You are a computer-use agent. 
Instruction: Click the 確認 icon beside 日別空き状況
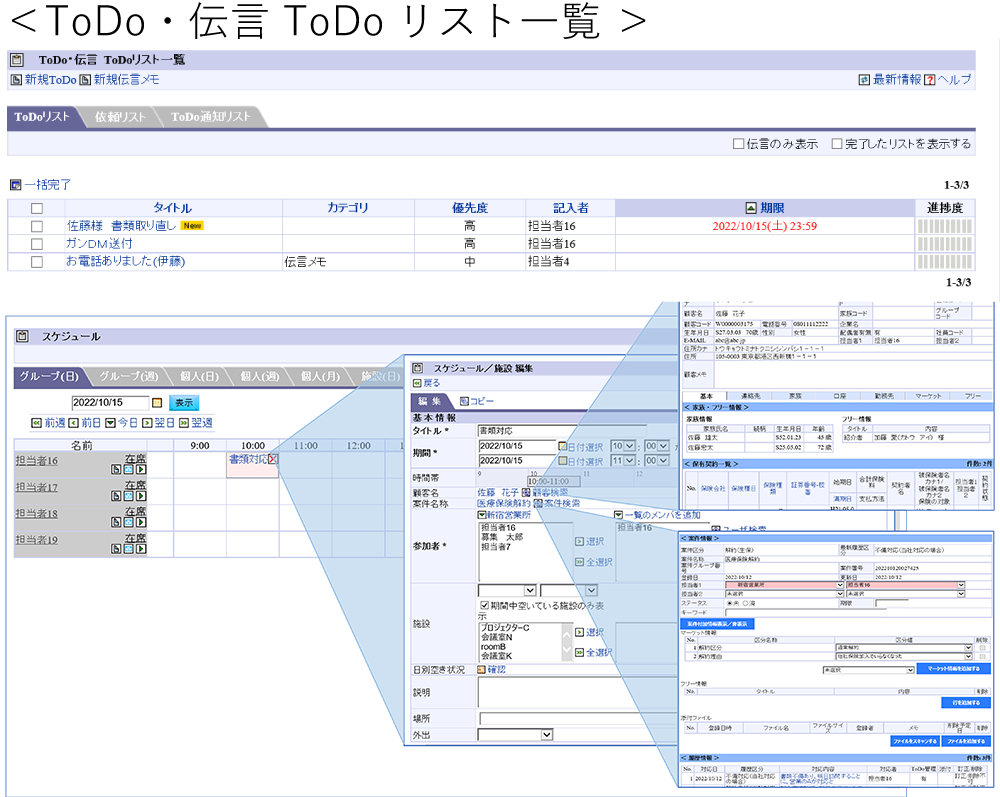[x=482, y=670]
